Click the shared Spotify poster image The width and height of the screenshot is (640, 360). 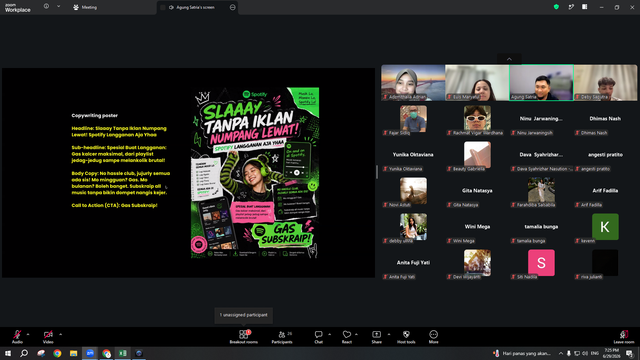pyautogui.click(x=255, y=173)
